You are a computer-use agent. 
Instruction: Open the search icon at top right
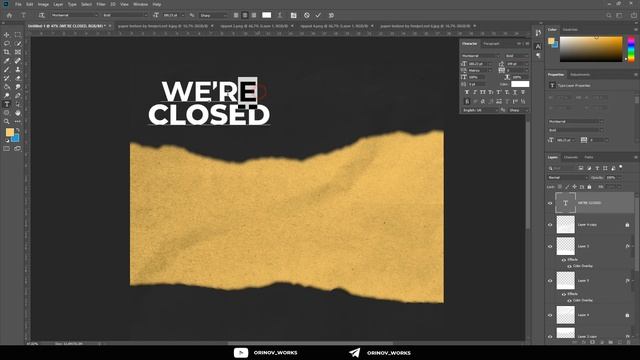point(609,15)
